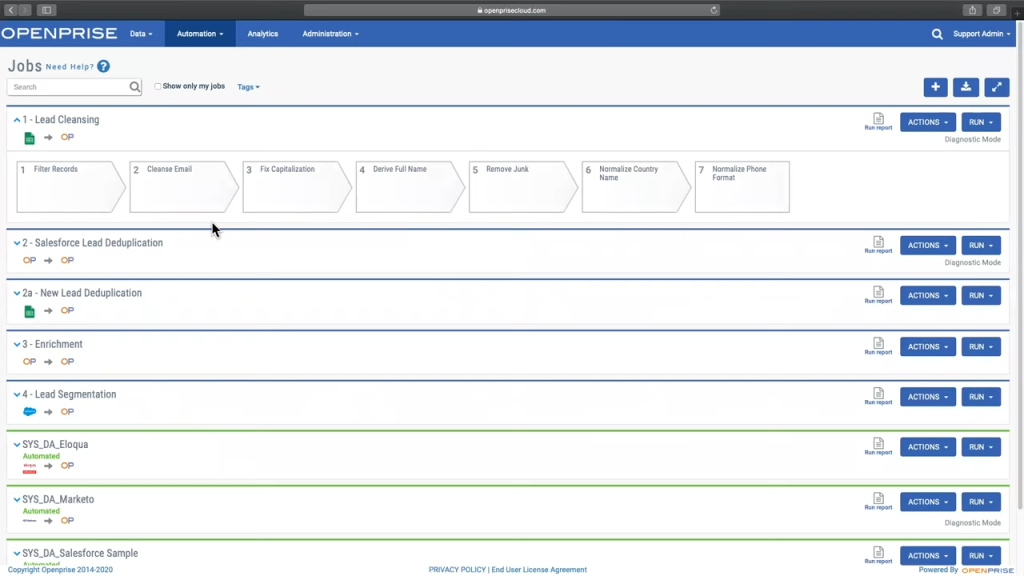
Task: Click the search magnifier icon in navbar
Action: pyautogui.click(x=937, y=34)
